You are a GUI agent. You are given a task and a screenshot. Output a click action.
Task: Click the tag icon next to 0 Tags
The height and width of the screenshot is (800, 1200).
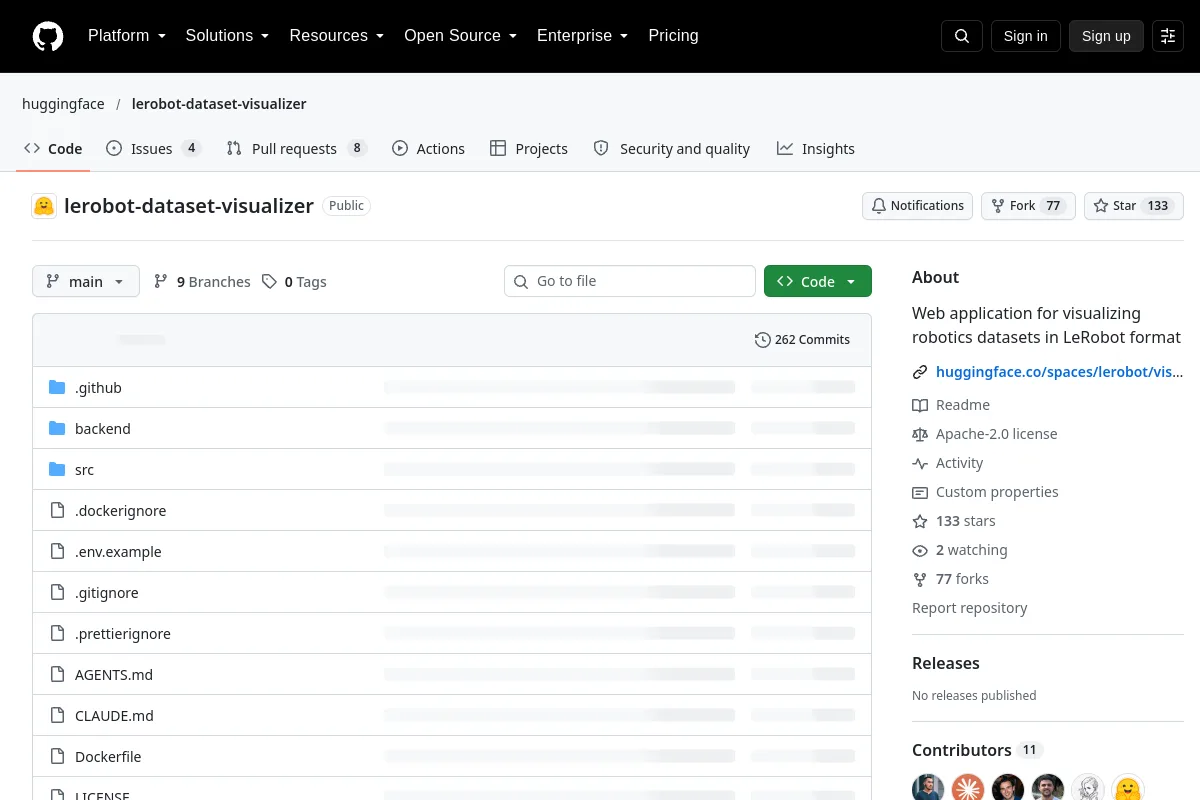click(269, 282)
